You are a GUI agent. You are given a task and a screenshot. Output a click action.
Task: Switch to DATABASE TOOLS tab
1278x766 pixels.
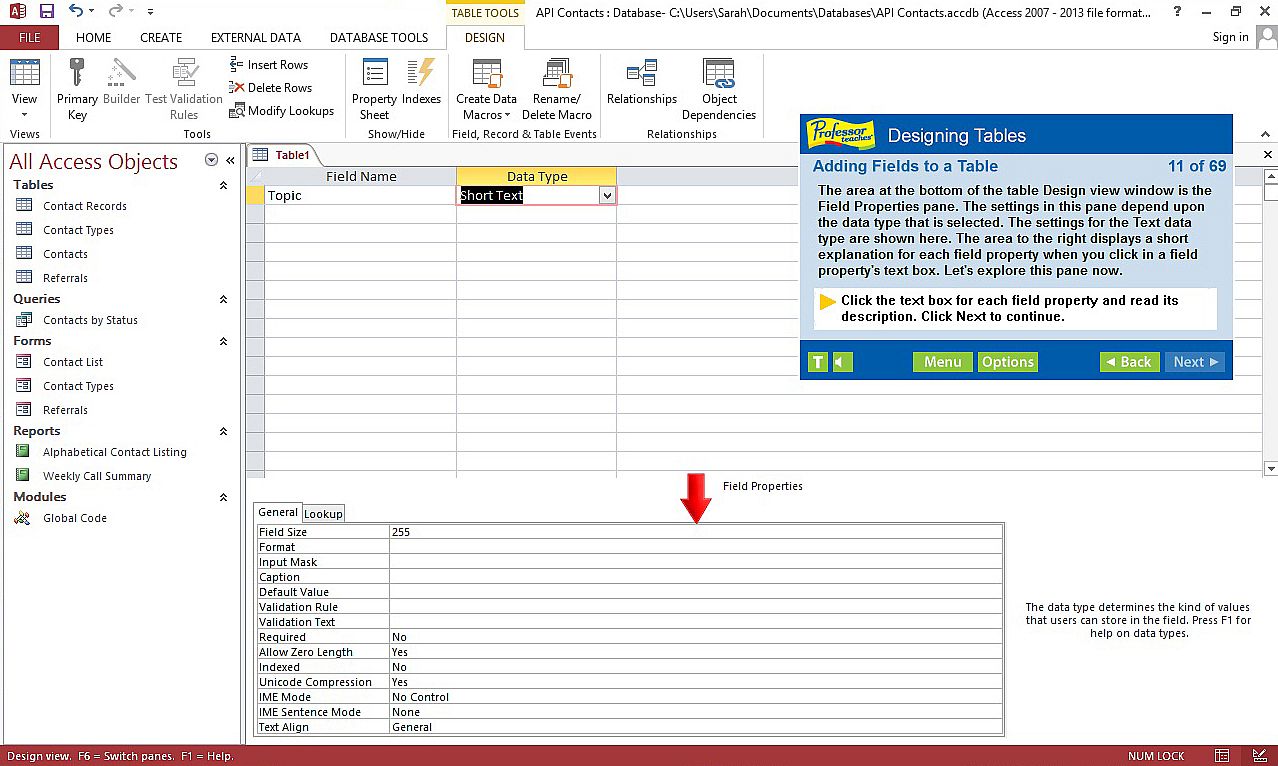tap(379, 37)
